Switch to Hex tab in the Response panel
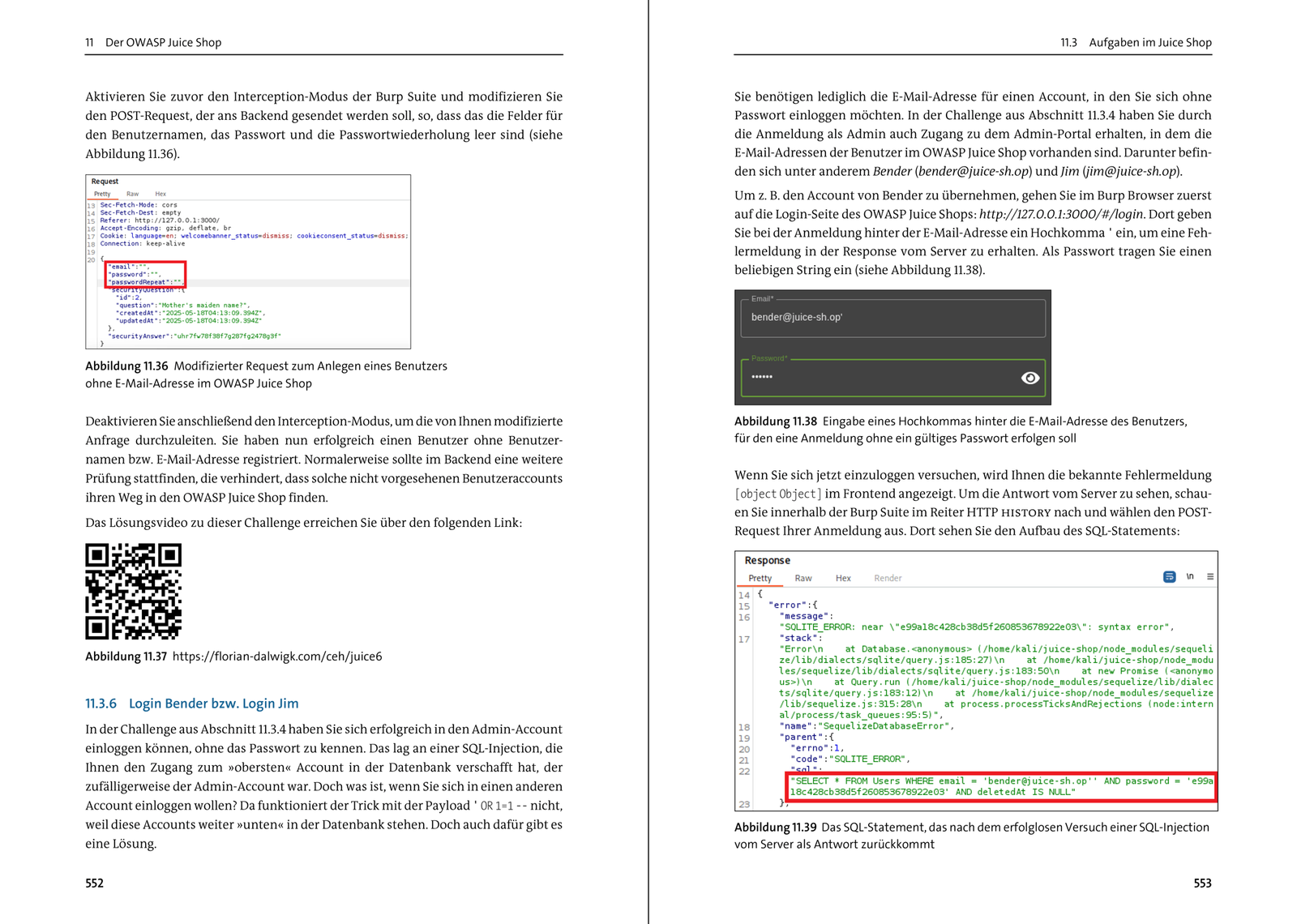 coord(843,578)
